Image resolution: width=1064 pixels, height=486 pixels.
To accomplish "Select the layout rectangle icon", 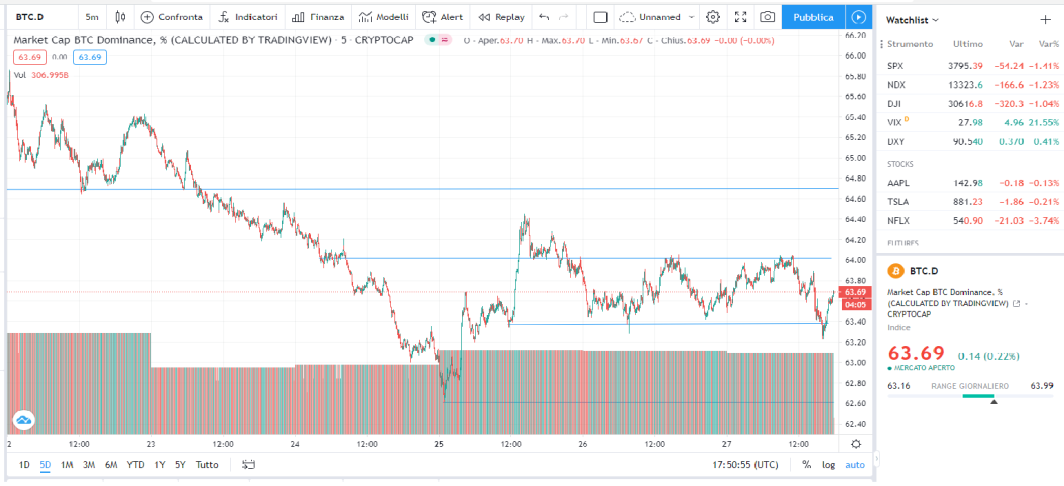I will [x=600, y=17].
